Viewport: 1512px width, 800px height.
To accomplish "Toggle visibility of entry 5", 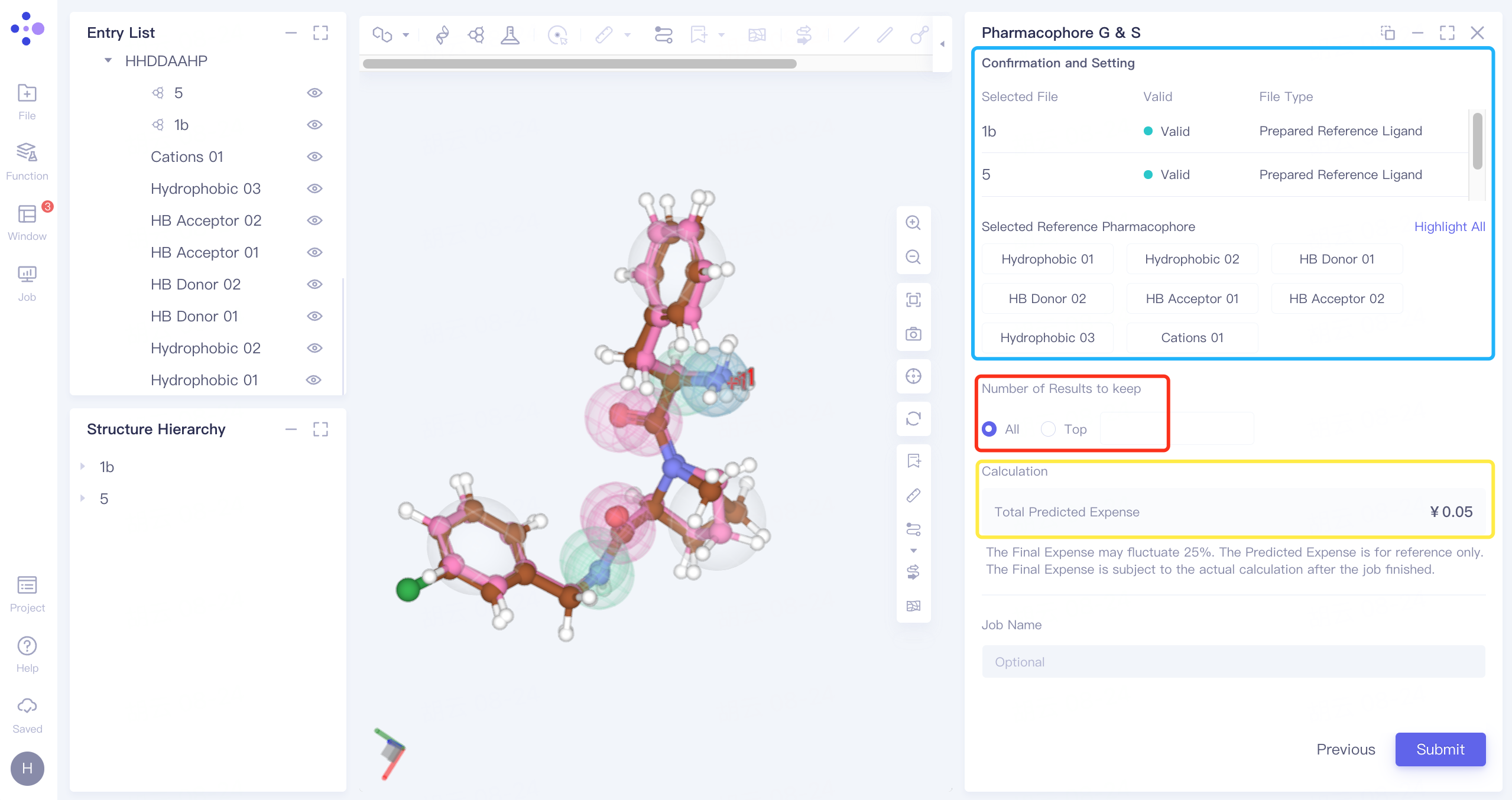I will click(314, 93).
